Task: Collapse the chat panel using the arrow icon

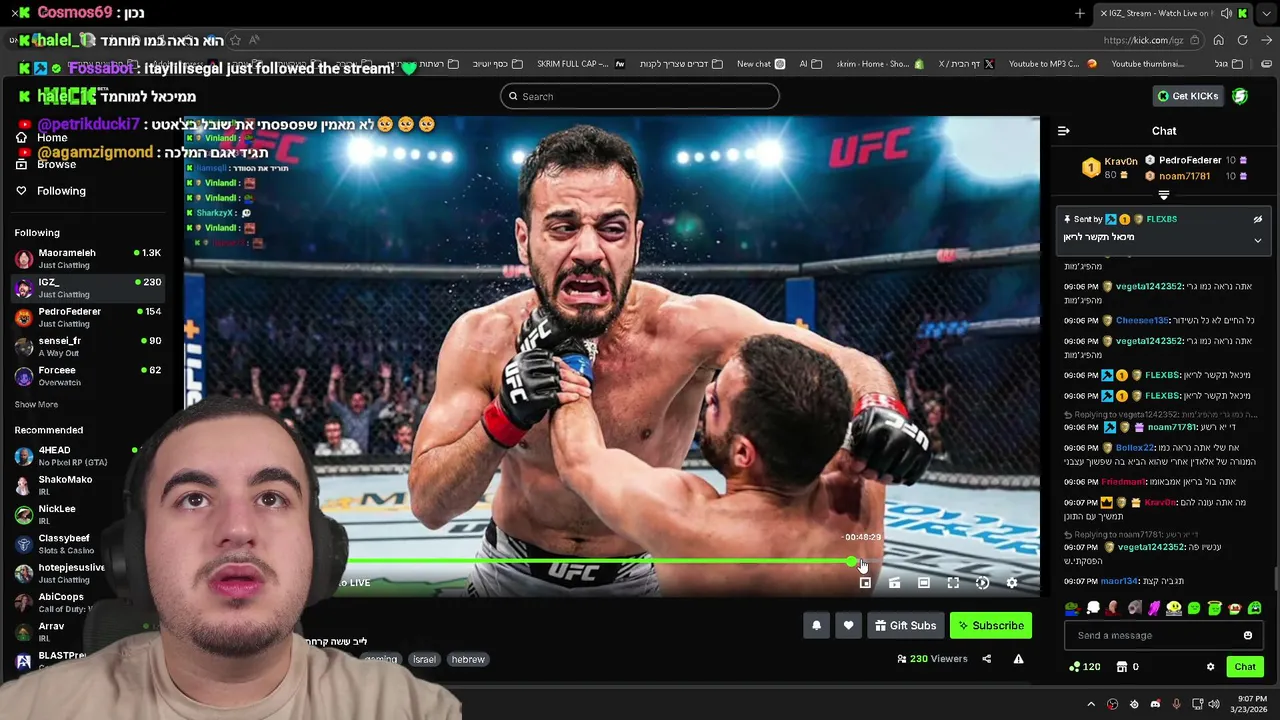Action: click(x=1064, y=131)
